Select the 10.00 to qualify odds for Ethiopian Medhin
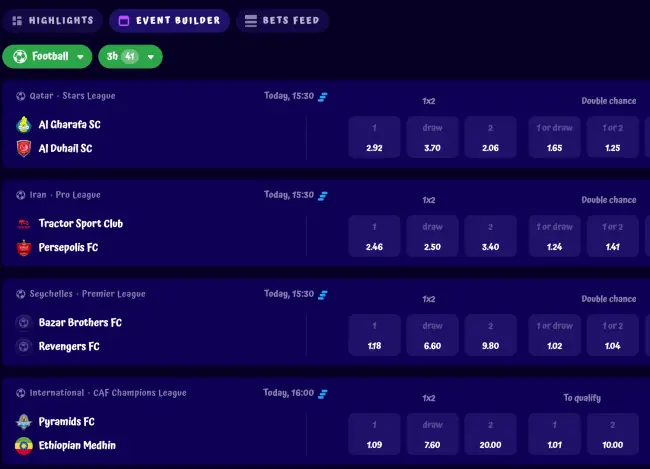 [612, 434]
